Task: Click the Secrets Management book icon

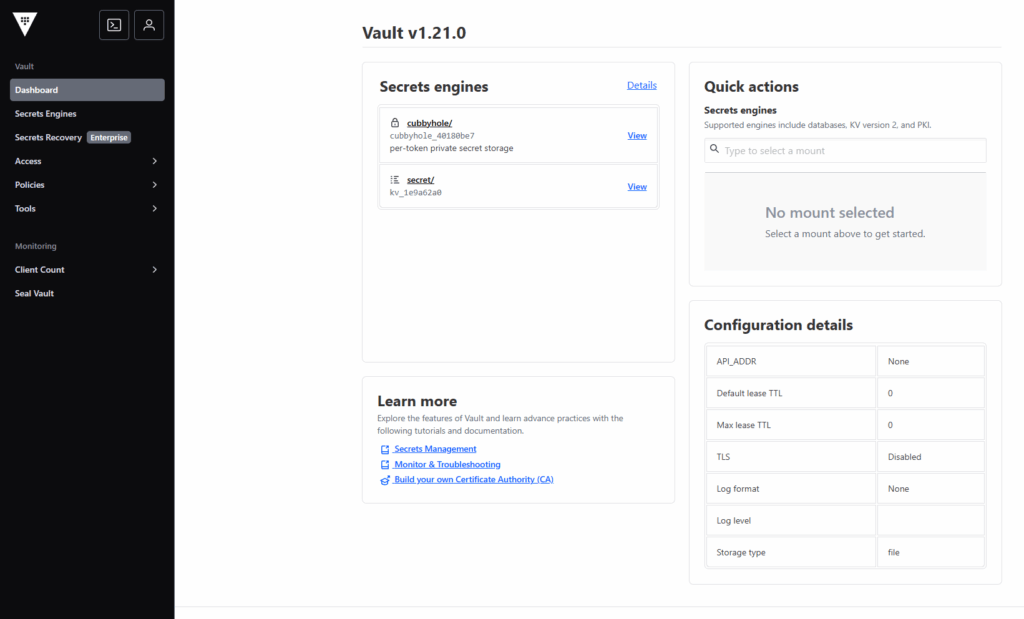Action: click(x=385, y=450)
